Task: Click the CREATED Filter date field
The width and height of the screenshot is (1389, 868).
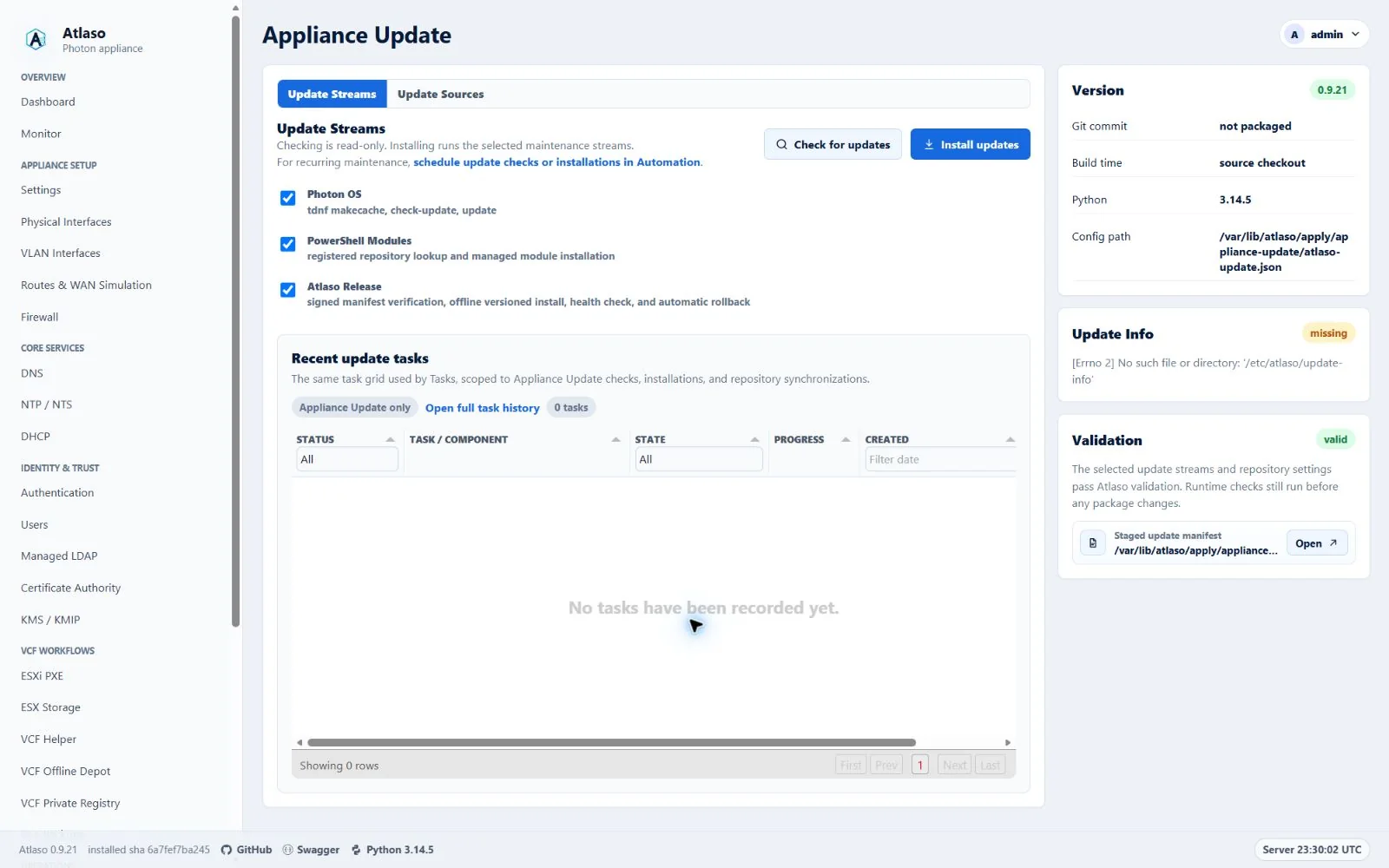Action: click(939, 459)
